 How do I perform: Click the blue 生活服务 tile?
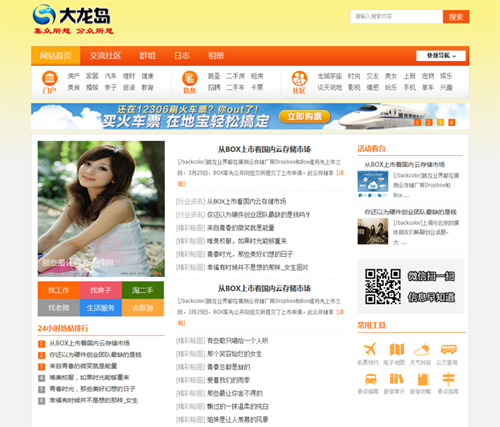coord(101,307)
